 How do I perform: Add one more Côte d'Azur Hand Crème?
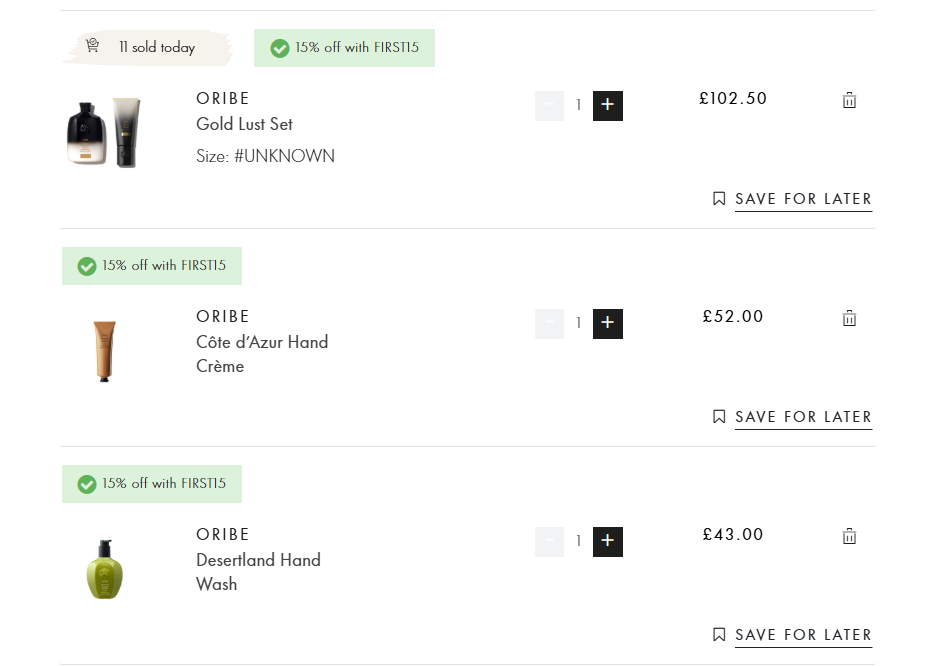(608, 324)
